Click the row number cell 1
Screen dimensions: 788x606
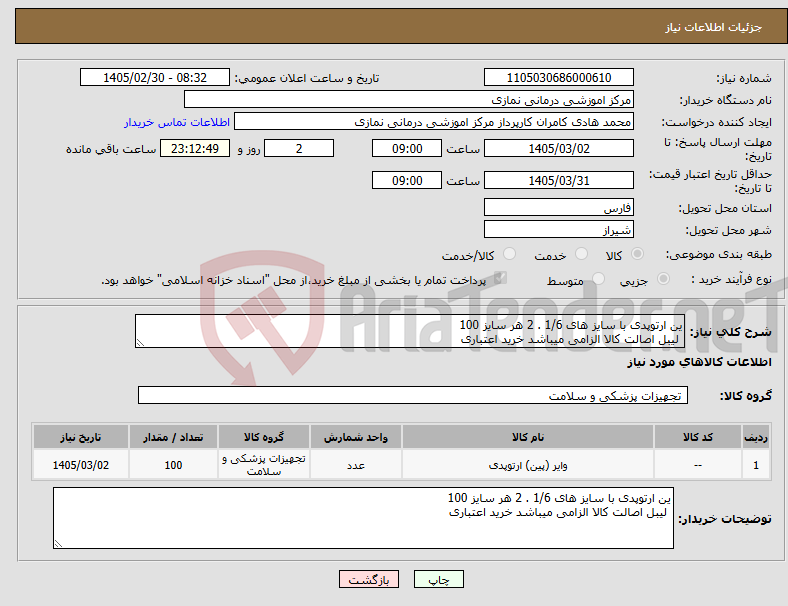coord(756,465)
